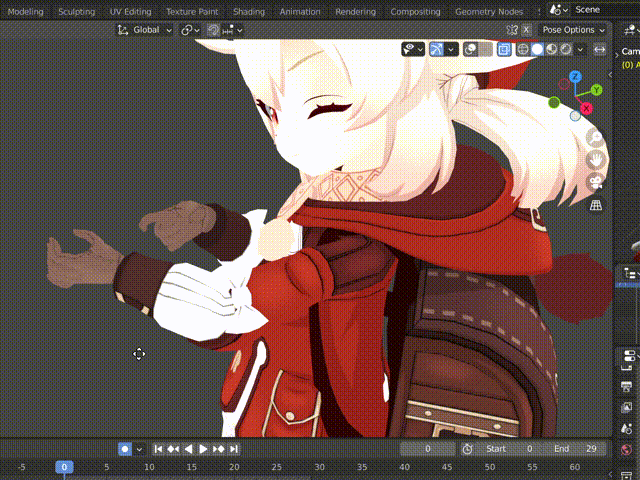Toggle the snapping magnet icon

click(213, 30)
